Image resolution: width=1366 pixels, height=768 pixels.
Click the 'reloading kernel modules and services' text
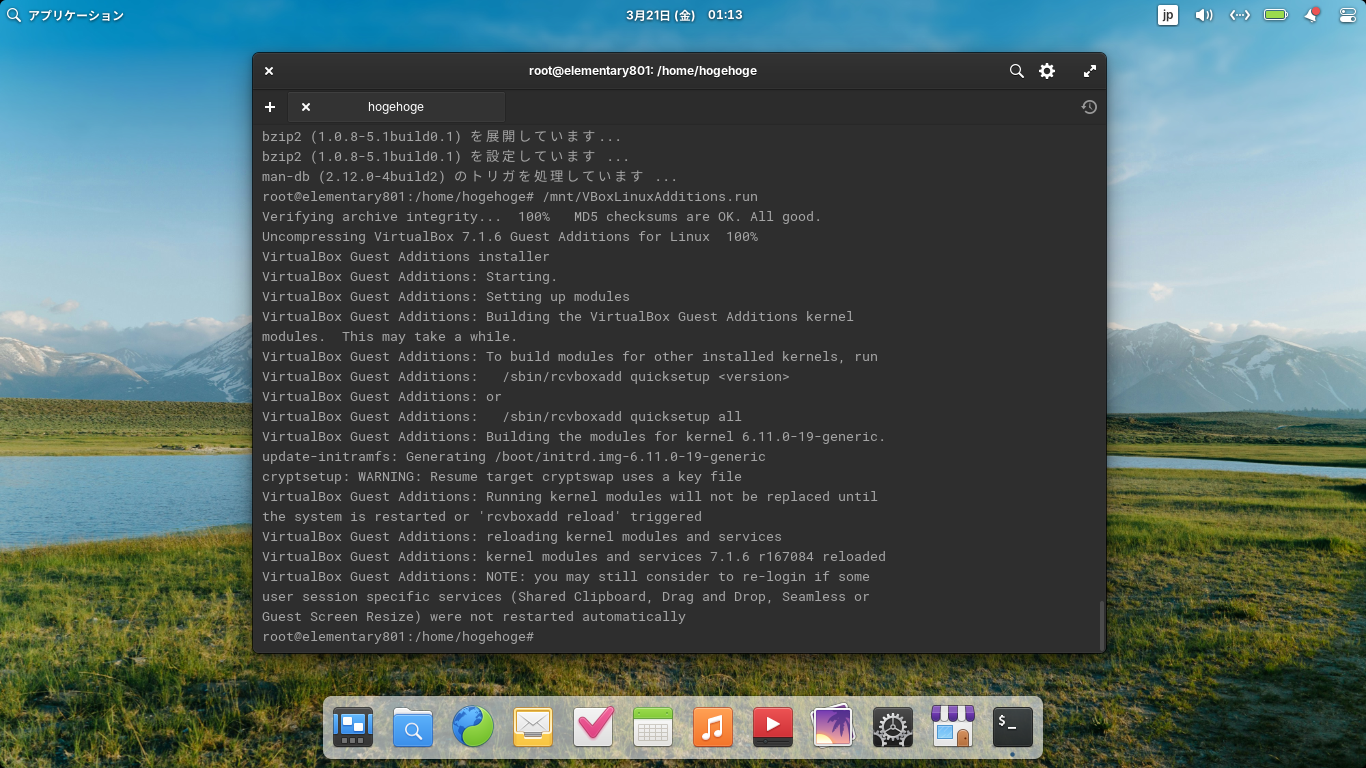tap(634, 537)
